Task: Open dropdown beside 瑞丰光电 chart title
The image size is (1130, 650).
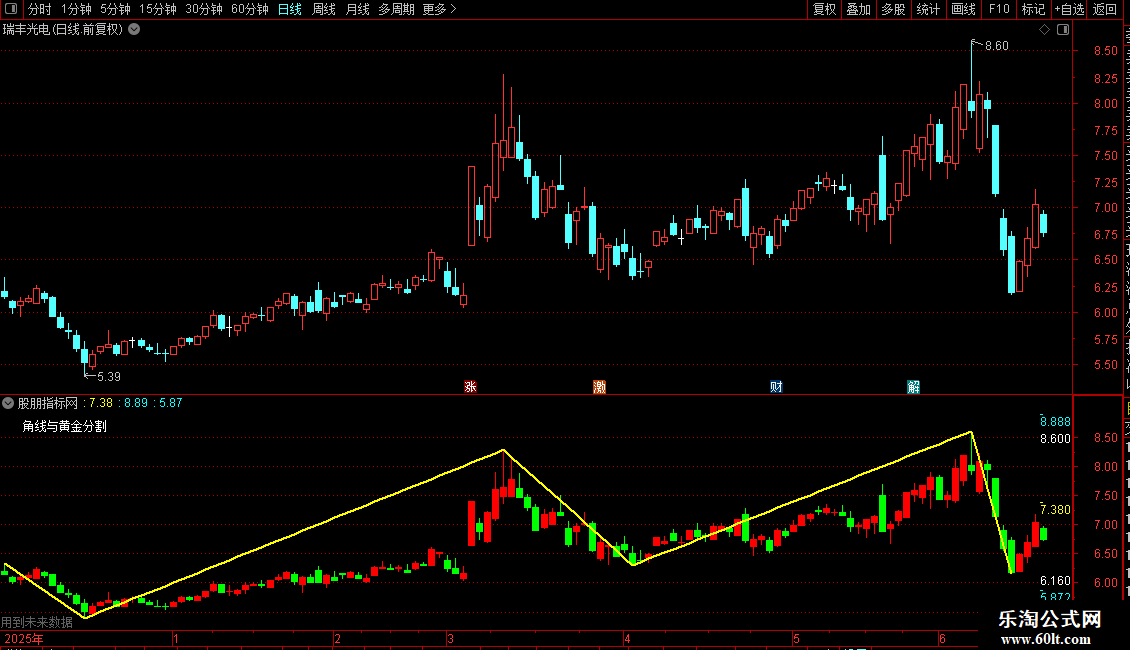Action: click(134, 30)
